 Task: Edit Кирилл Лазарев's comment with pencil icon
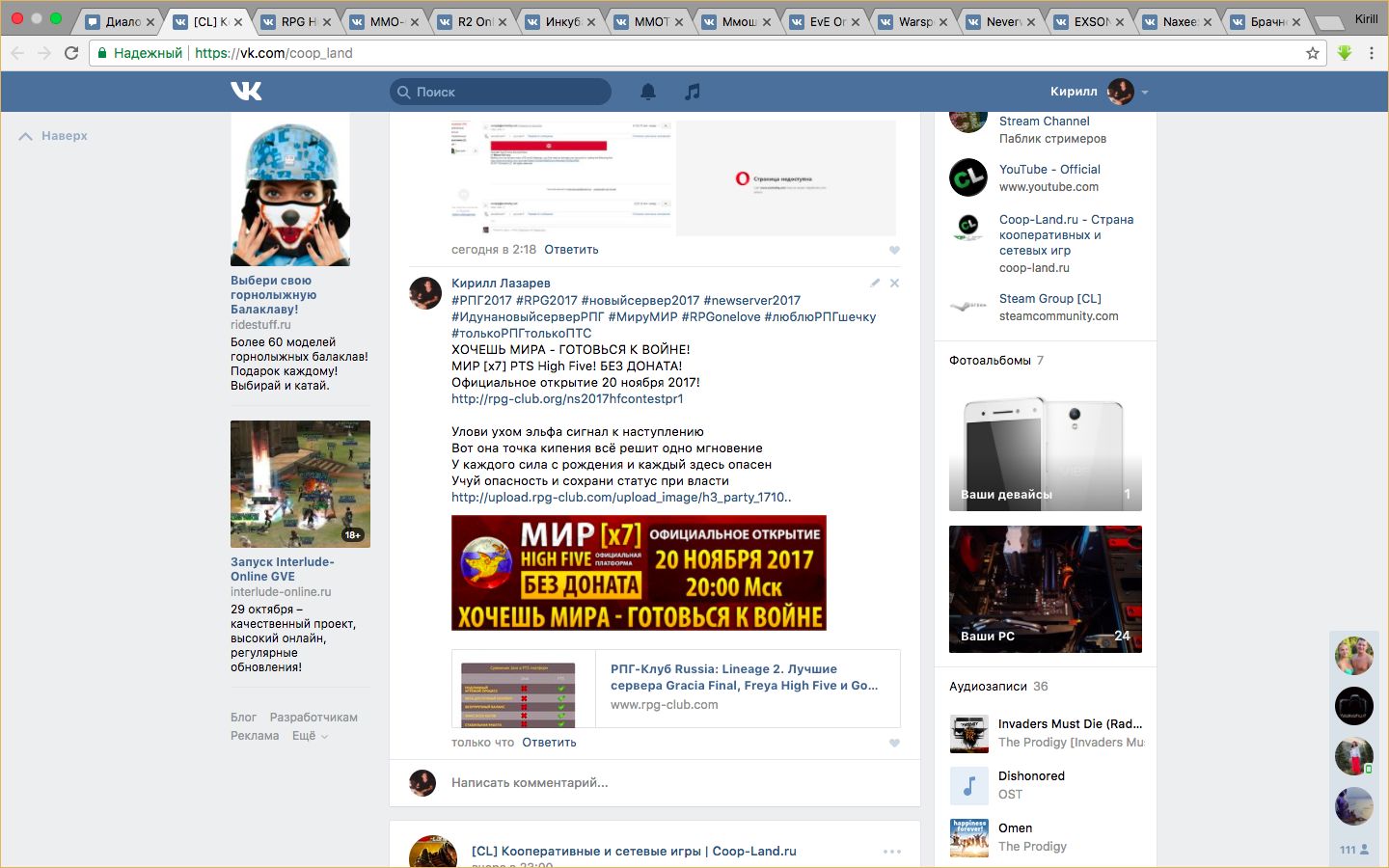[875, 284]
